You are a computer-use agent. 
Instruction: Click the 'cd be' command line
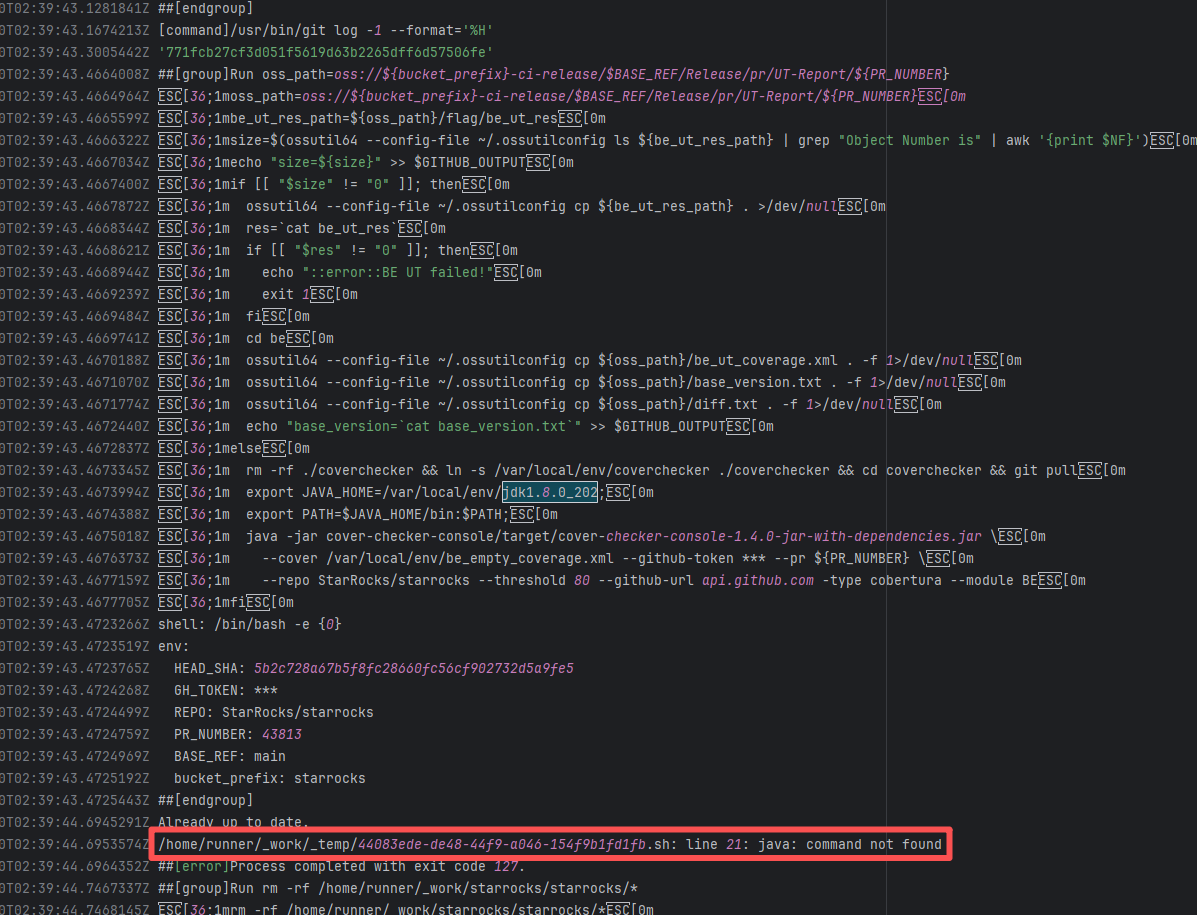pos(266,338)
